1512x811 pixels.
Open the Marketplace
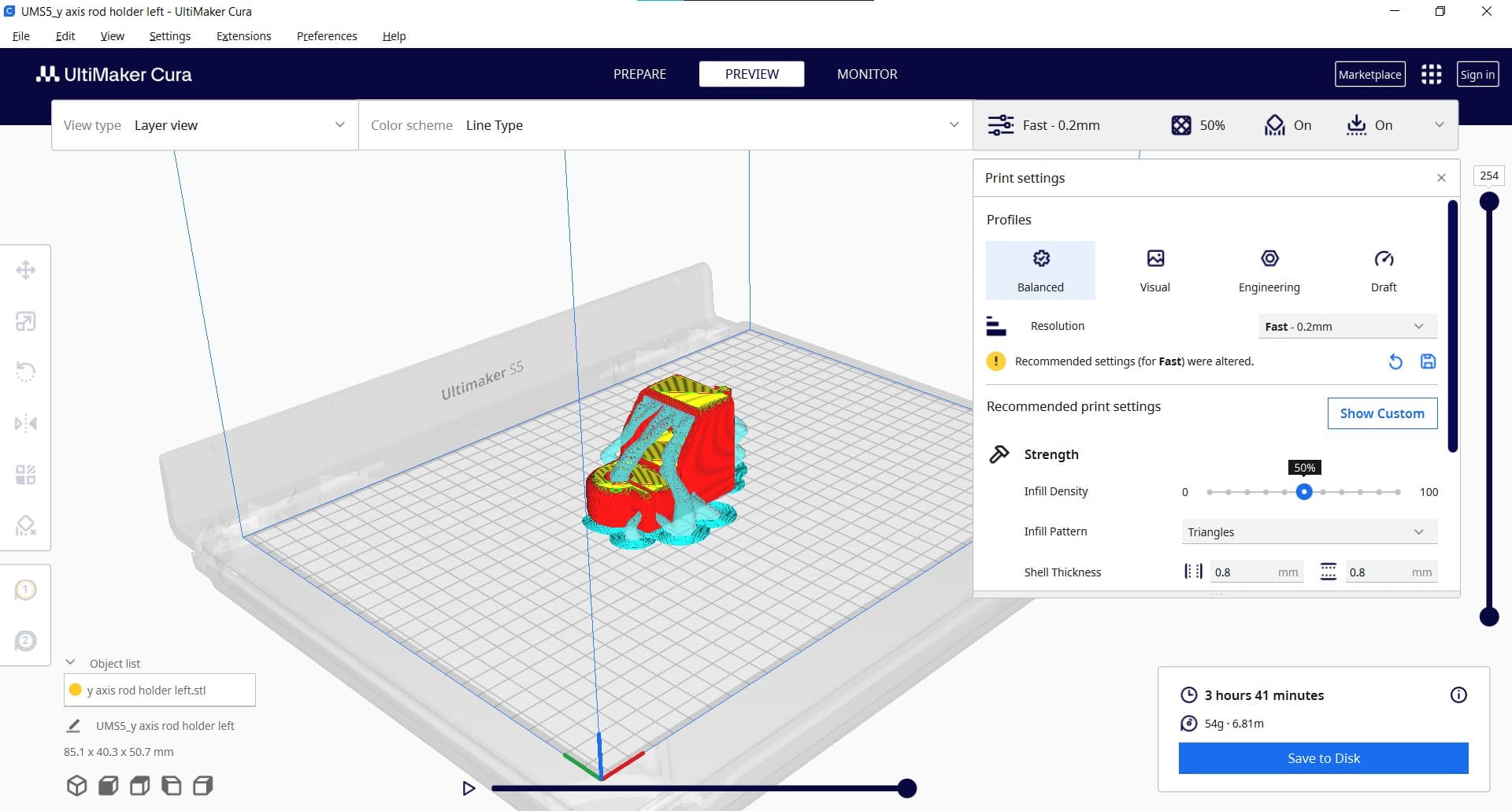pyautogui.click(x=1369, y=74)
